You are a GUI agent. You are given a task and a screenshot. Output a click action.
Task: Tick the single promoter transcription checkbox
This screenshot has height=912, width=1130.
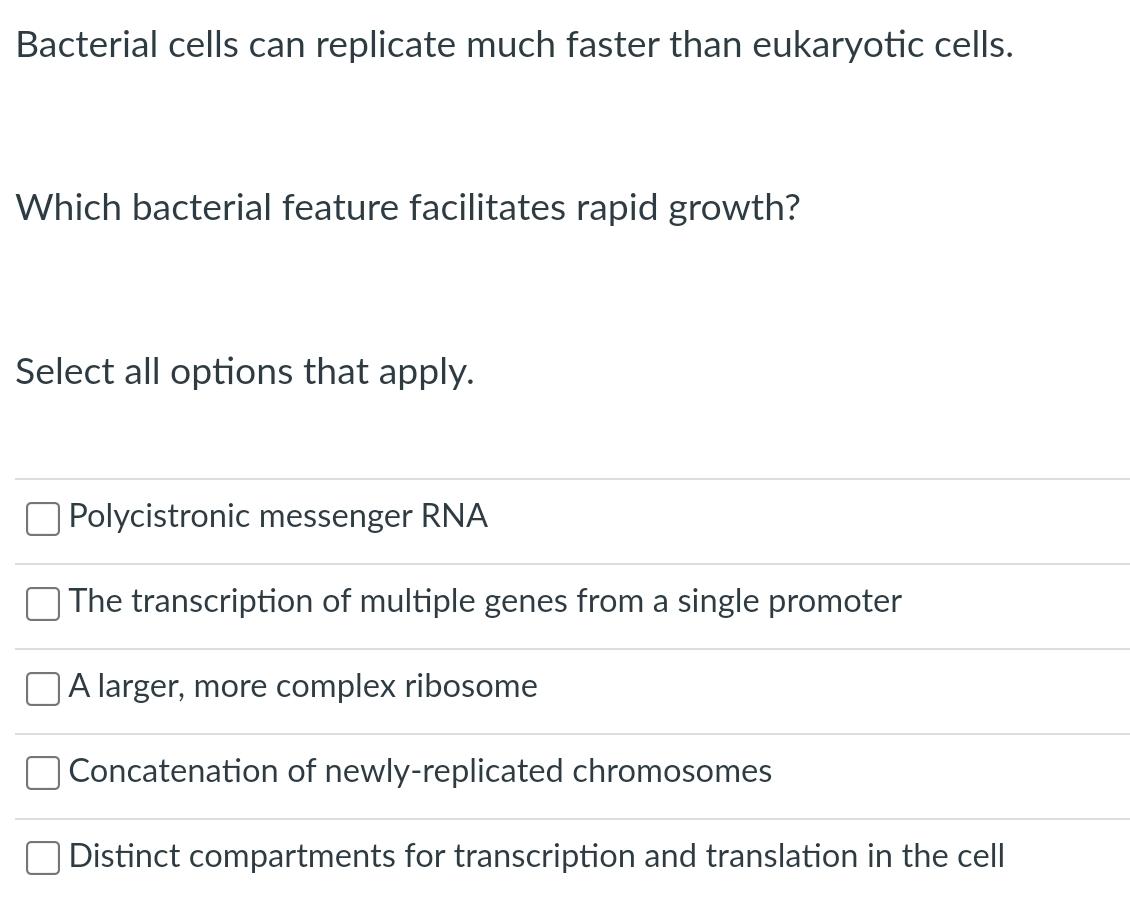coord(42,603)
